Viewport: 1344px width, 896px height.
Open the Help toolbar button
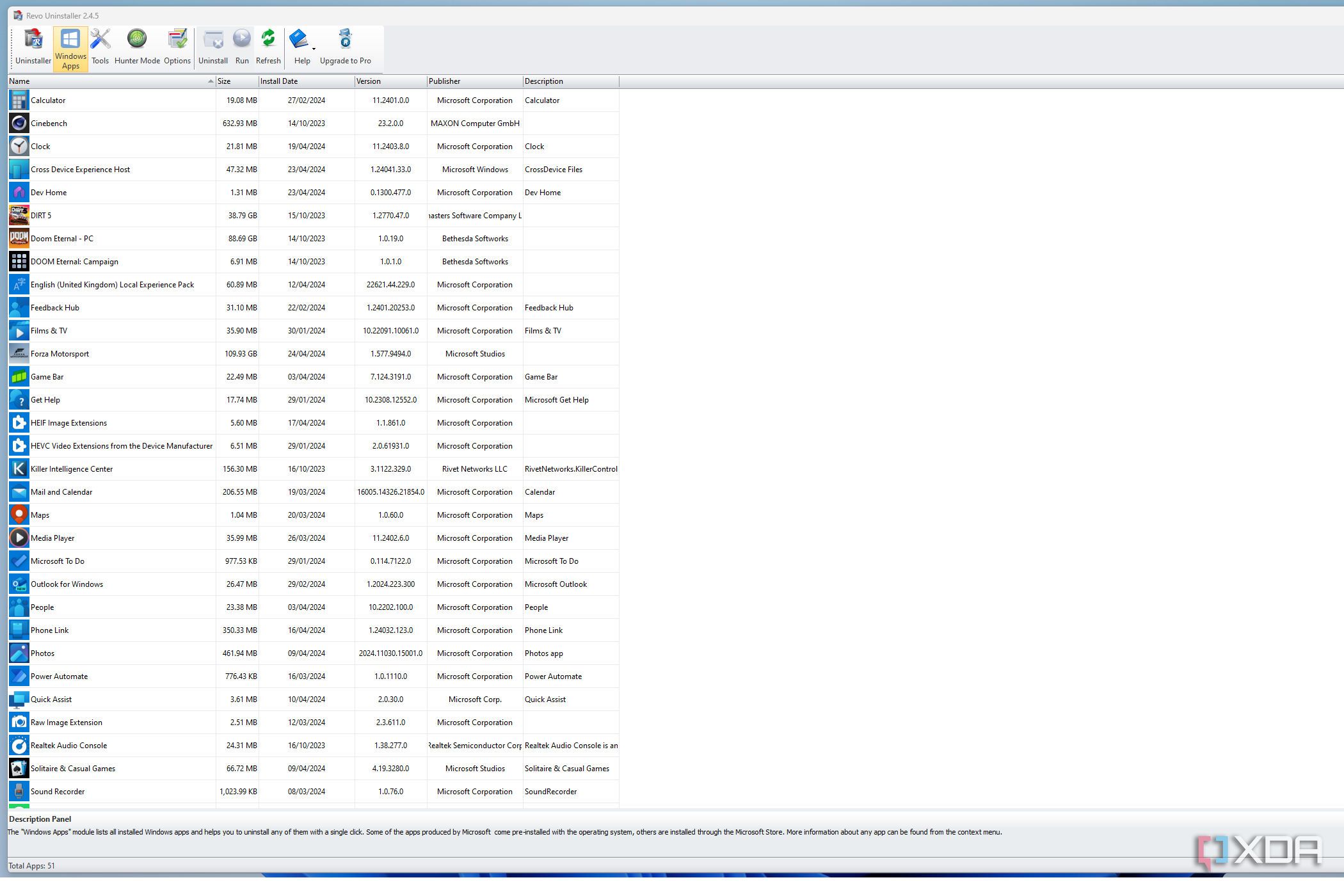(300, 47)
